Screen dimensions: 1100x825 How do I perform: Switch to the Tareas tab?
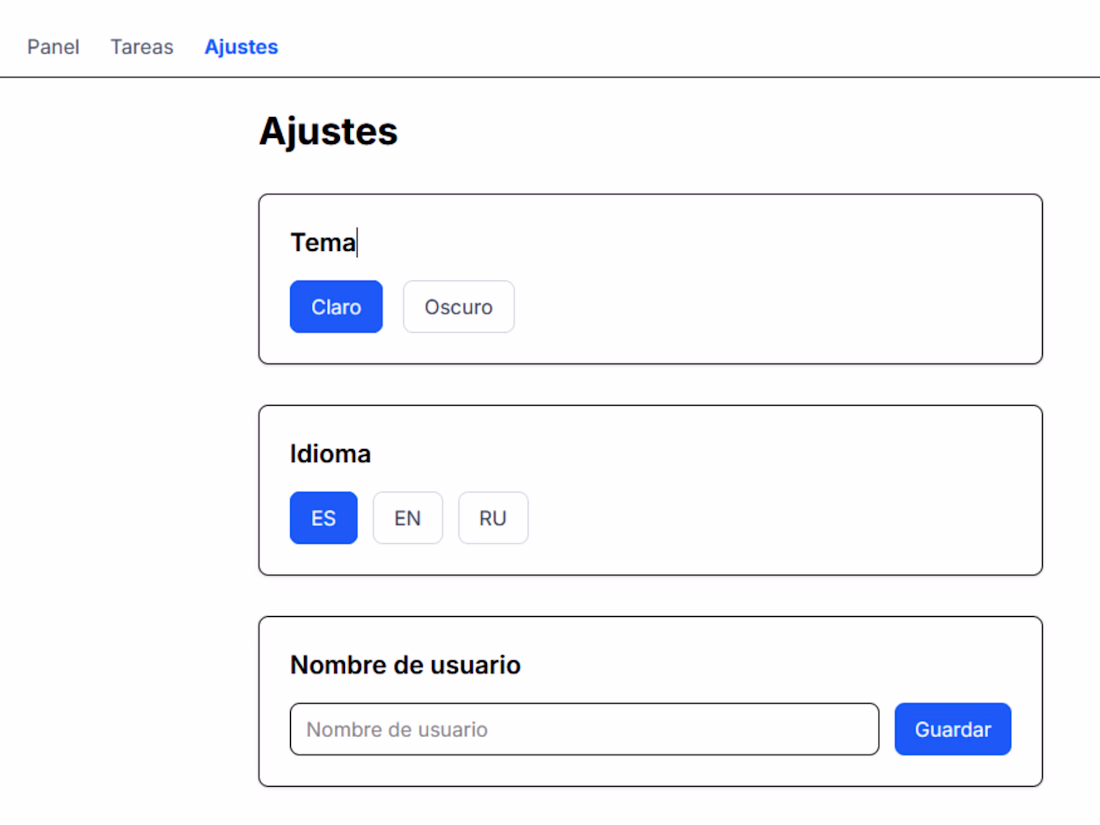(142, 47)
